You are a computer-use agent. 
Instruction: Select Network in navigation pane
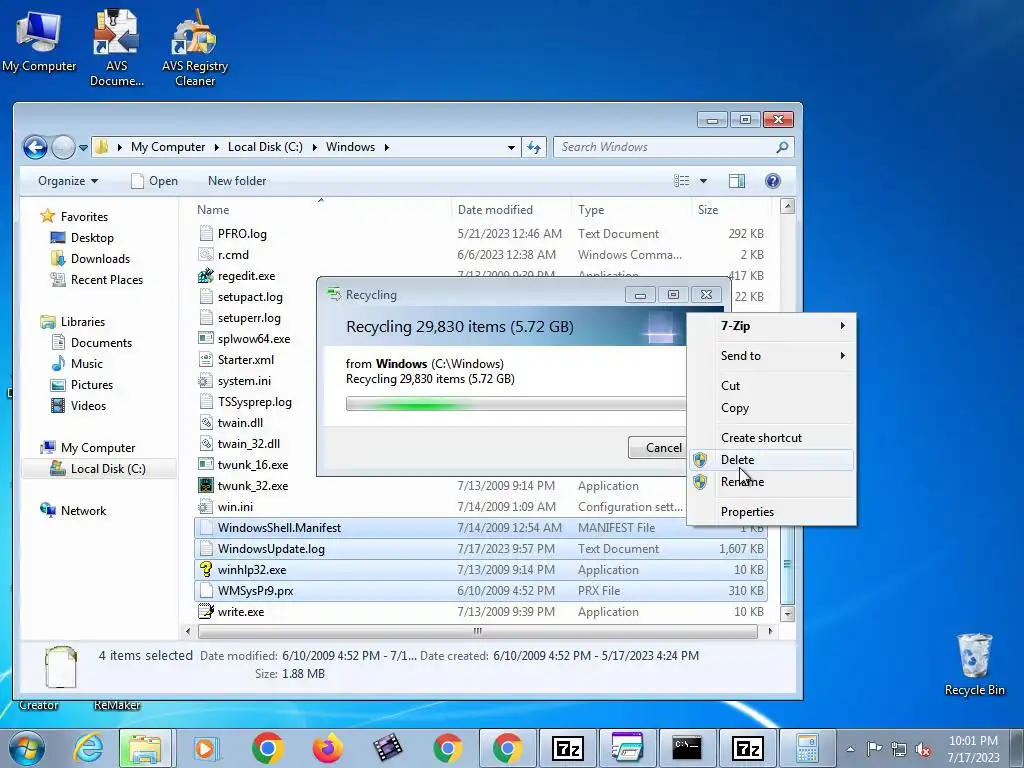[x=83, y=511]
